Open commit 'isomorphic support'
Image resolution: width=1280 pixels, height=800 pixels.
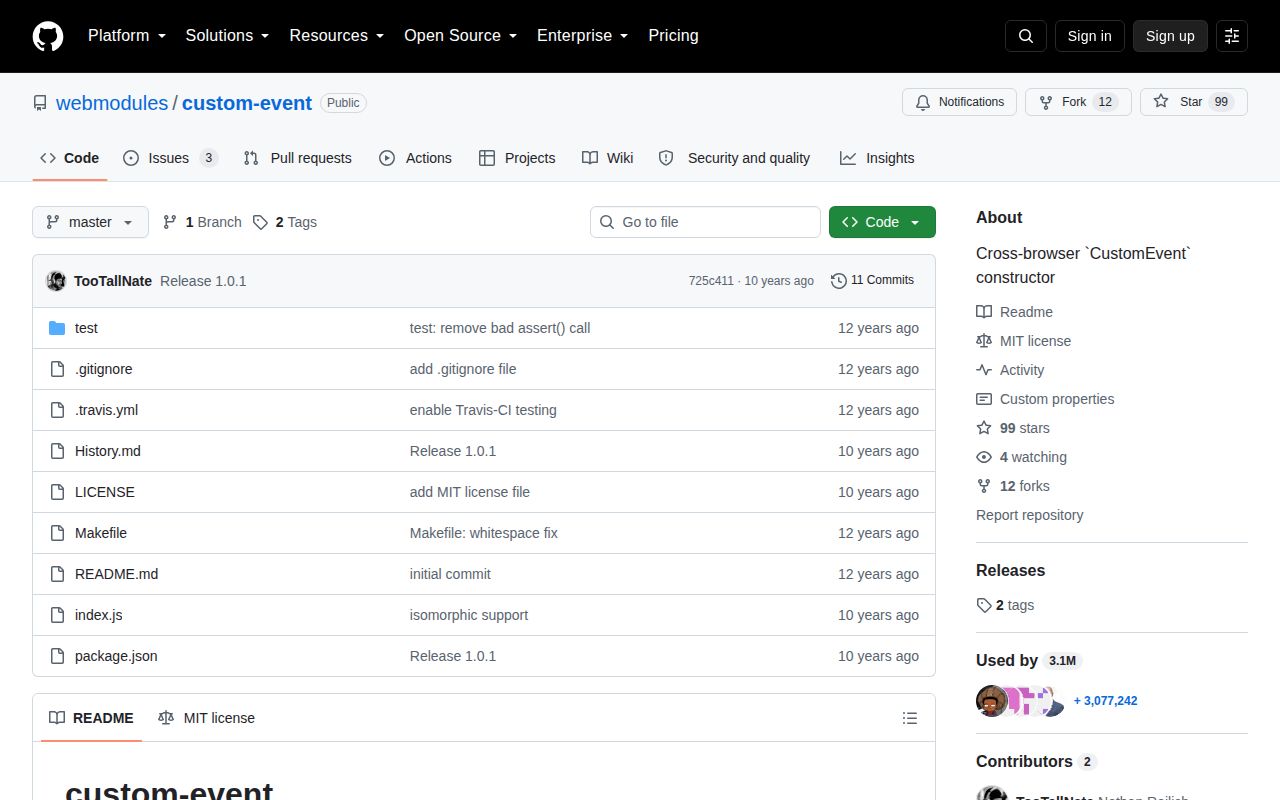coord(469,615)
